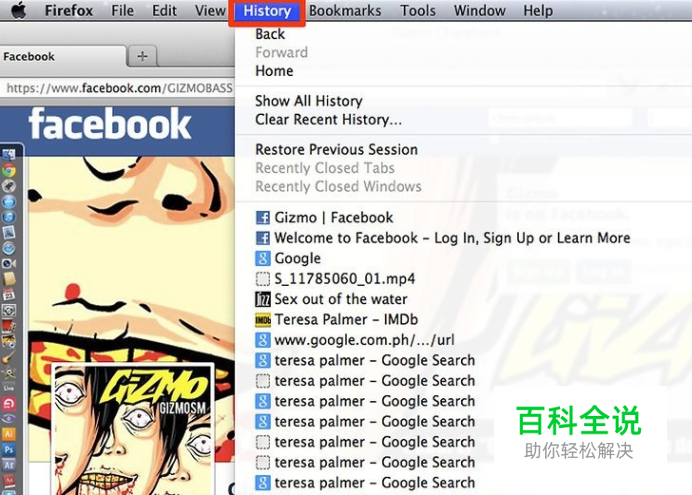The width and height of the screenshot is (692, 495).
Task: Open the eye icon app in dock
Action: pos(9,418)
